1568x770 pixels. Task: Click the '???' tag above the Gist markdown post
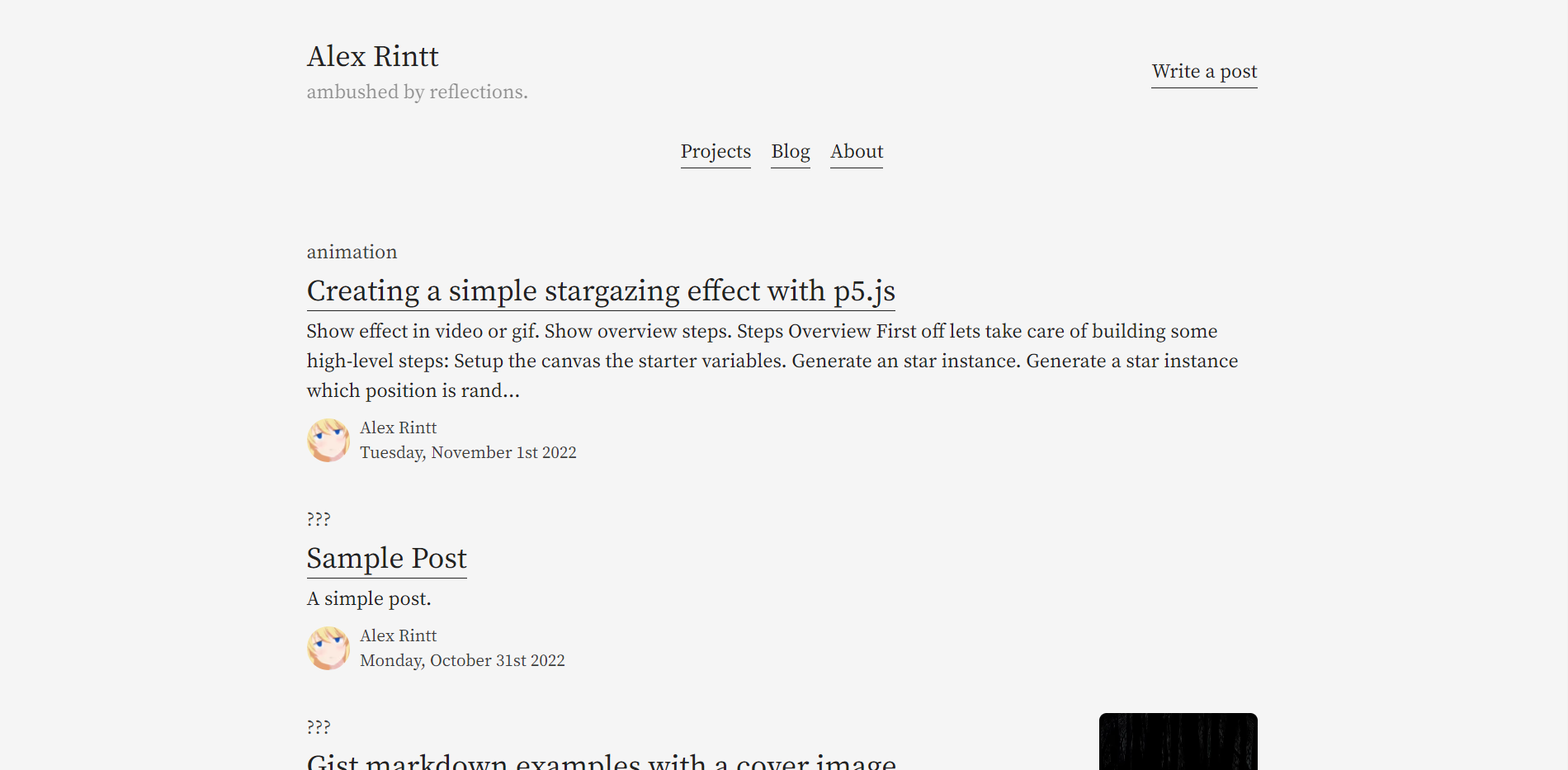[318, 726]
